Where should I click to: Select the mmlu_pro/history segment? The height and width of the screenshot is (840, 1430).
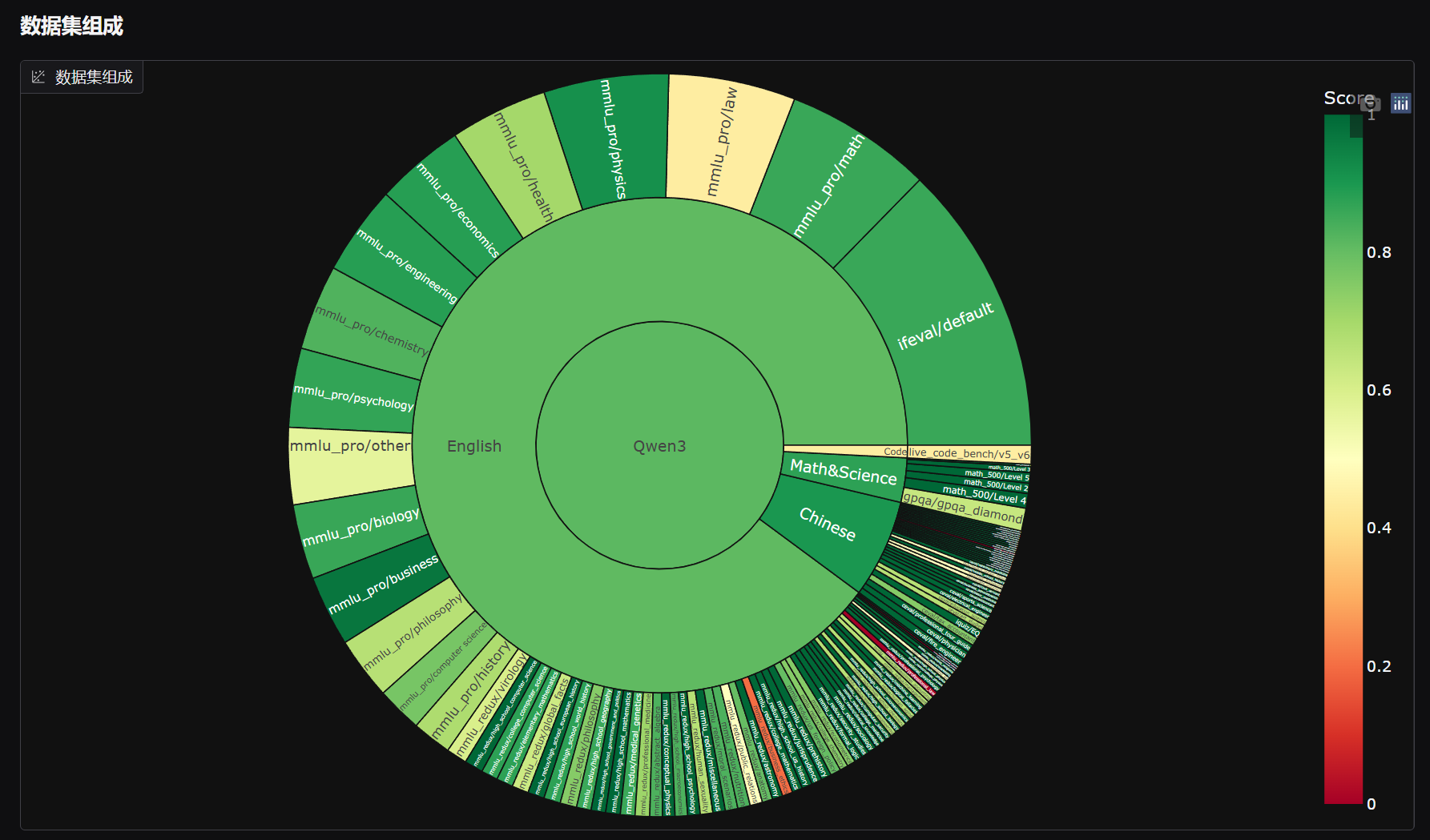point(471,690)
